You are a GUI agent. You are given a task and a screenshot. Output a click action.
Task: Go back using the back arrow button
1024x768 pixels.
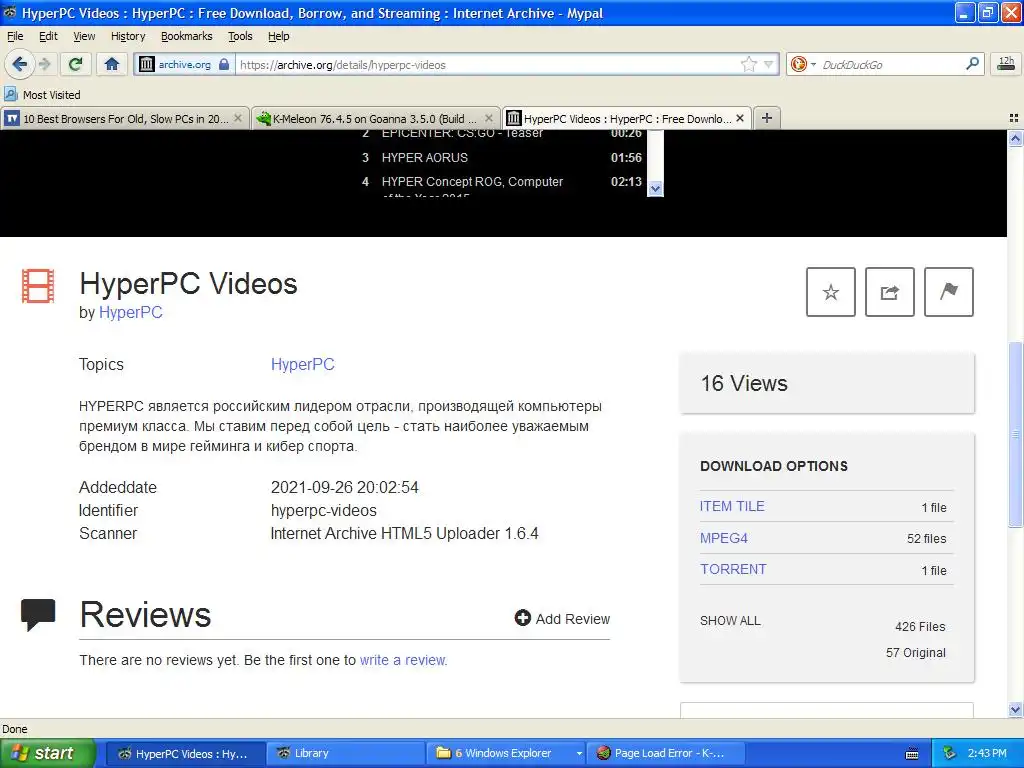pyautogui.click(x=19, y=64)
